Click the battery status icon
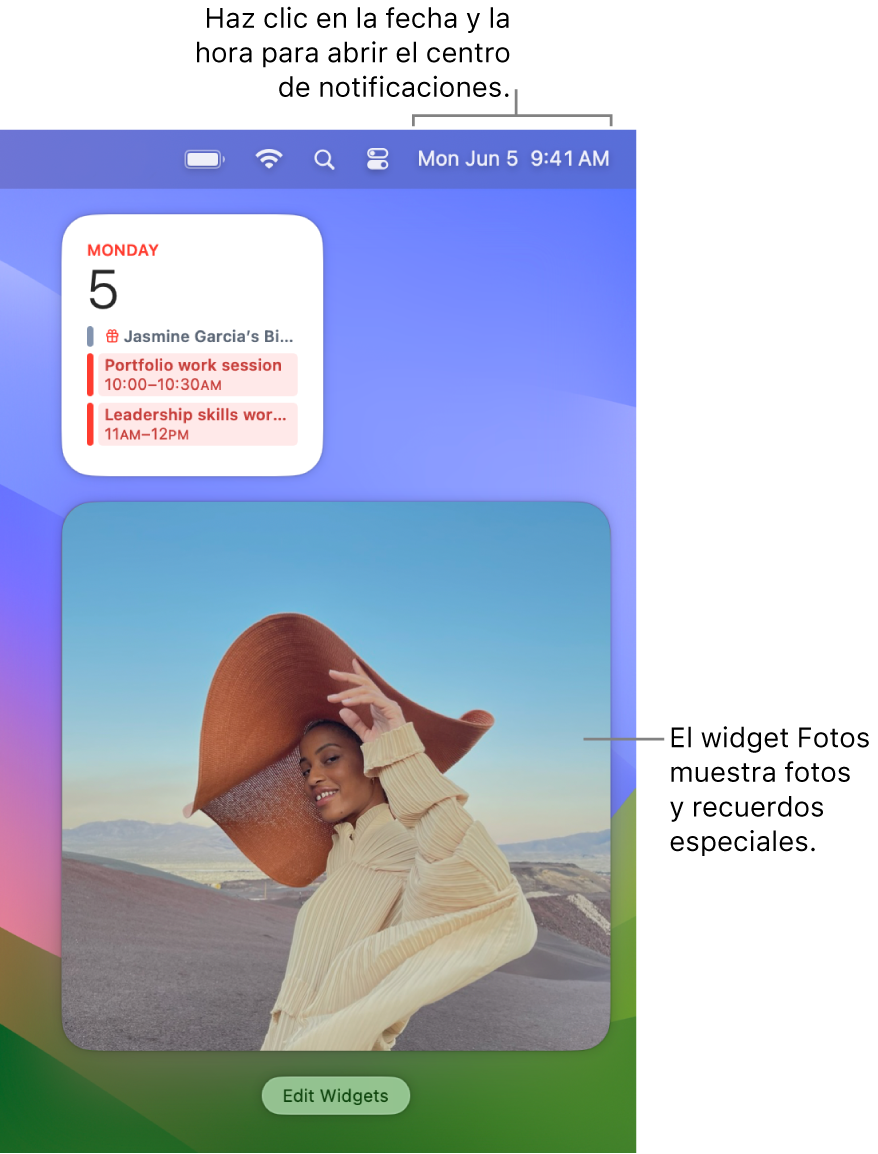The image size is (878, 1154). point(205,159)
